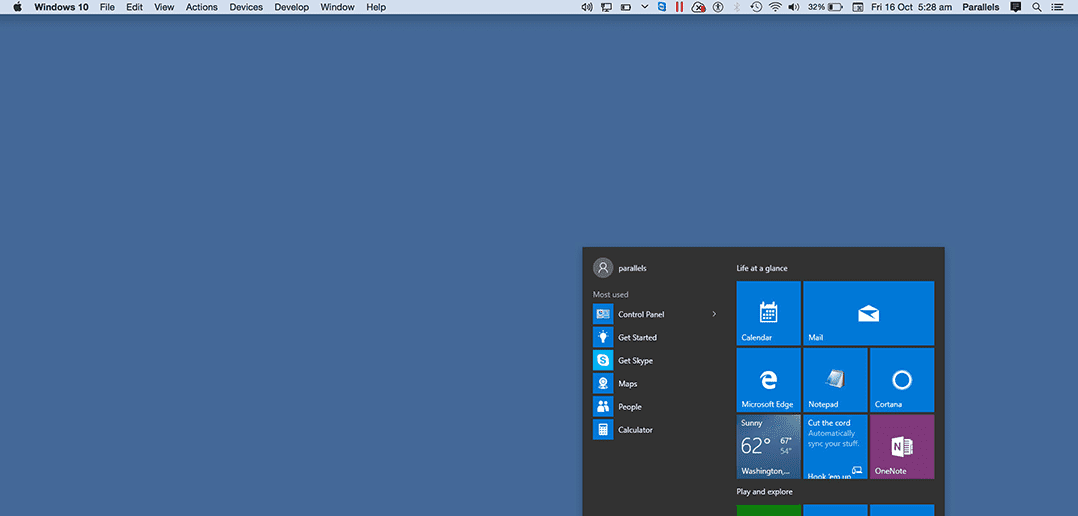
Task: Click the cloud sync error icon
Action: pos(698,7)
